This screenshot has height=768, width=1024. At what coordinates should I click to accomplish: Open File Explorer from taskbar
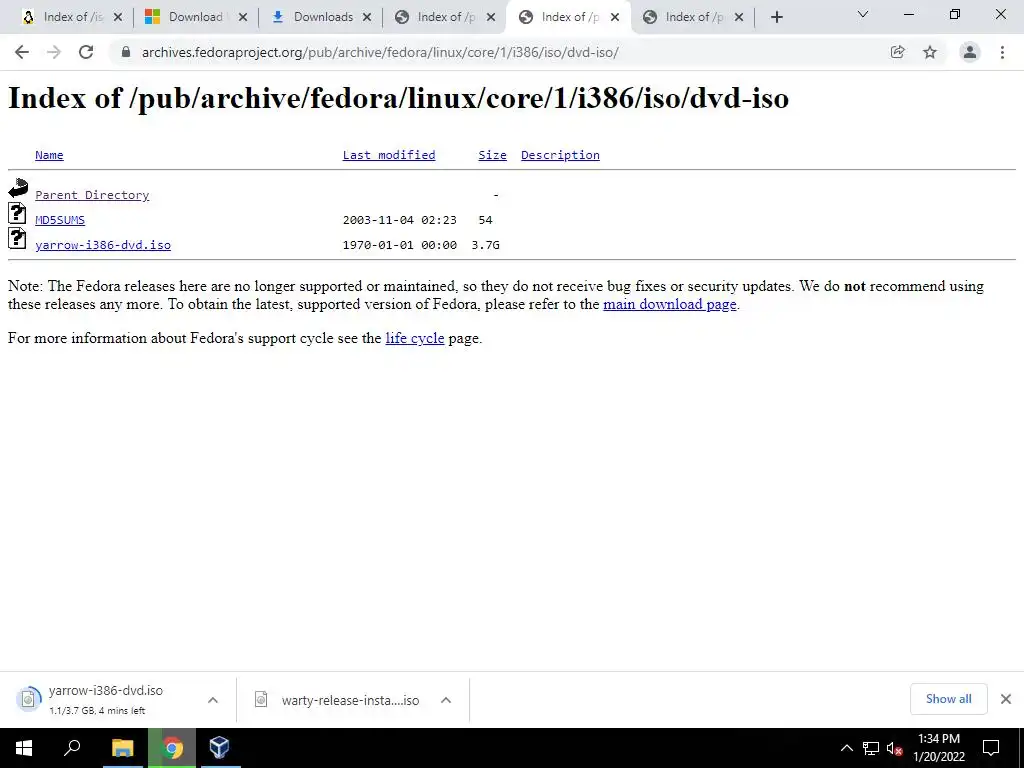click(x=122, y=748)
